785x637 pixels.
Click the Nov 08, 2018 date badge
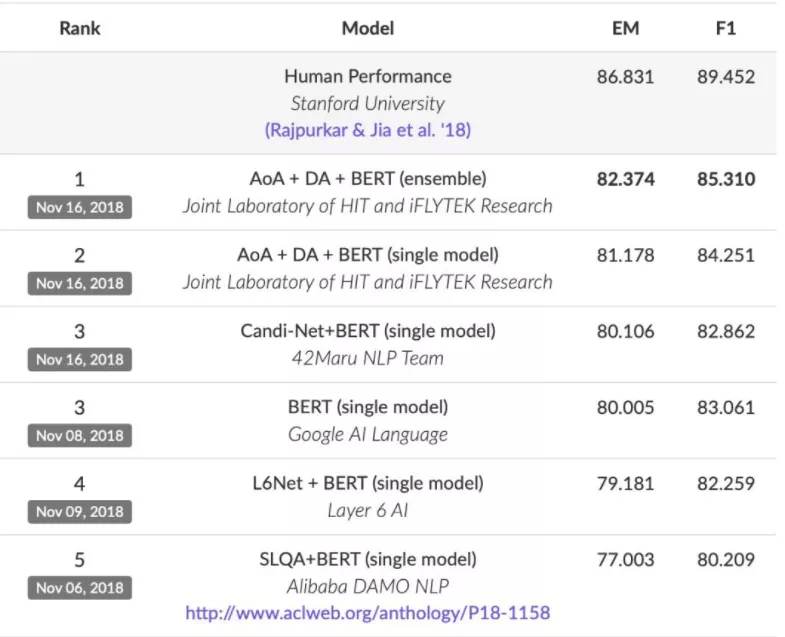pyautogui.click(x=80, y=435)
